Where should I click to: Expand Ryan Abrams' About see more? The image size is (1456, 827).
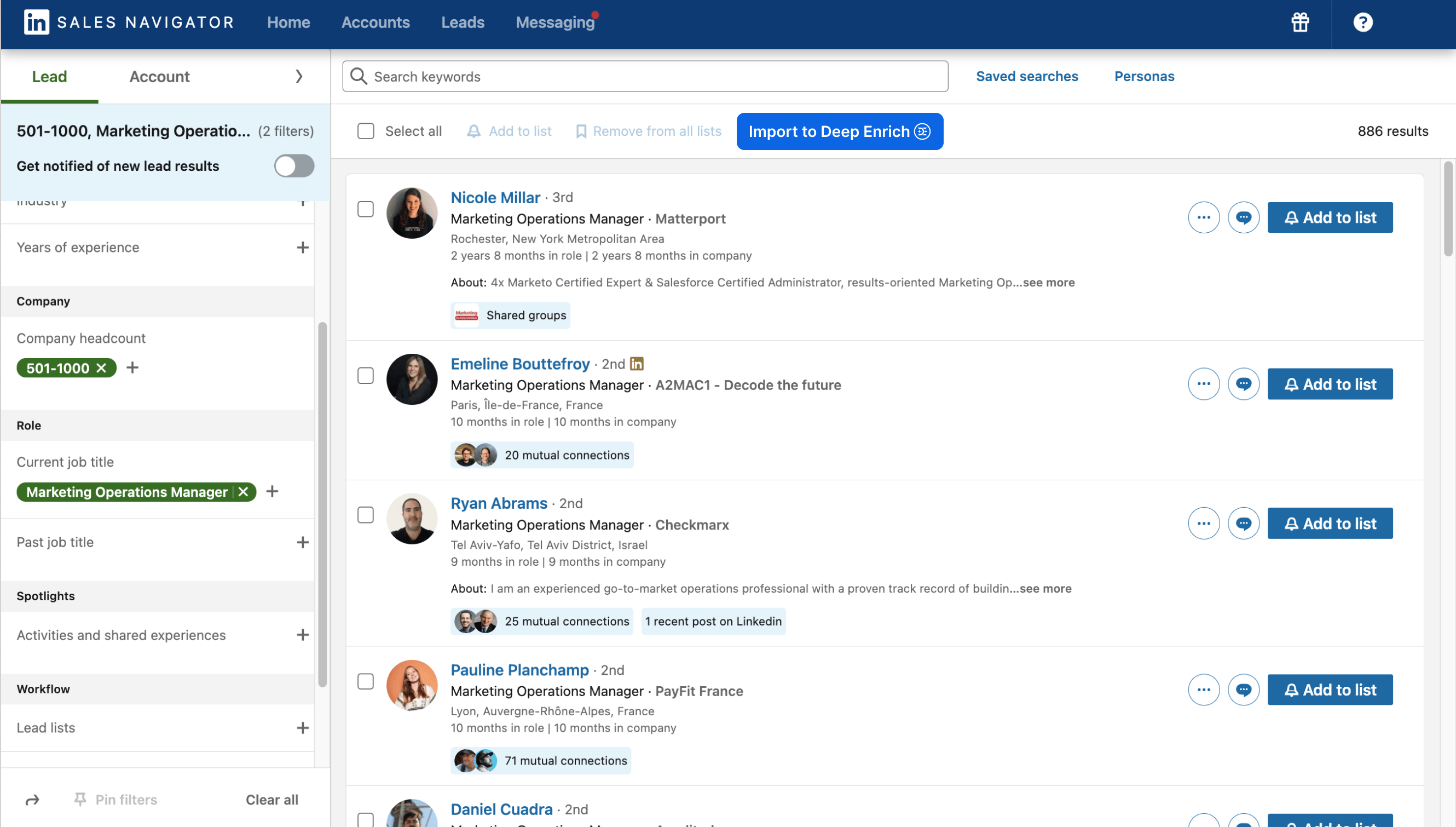tap(1045, 588)
